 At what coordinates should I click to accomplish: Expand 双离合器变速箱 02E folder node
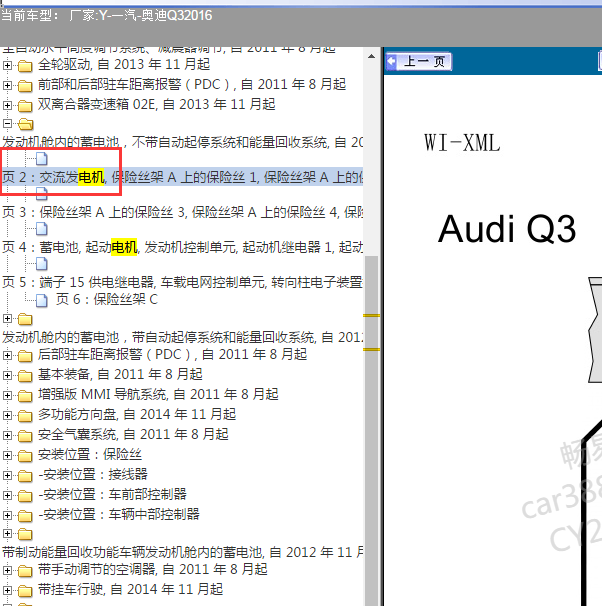tap(7, 105)
